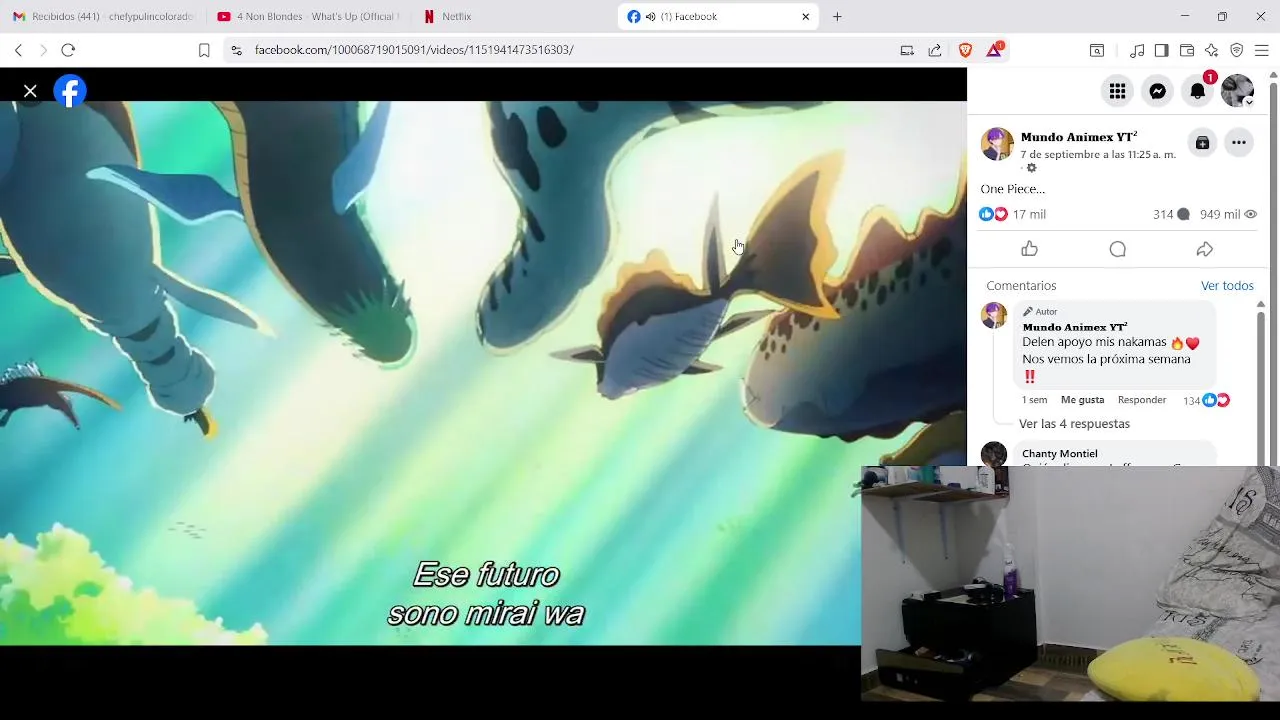Open Mundo Animex YT profile picture
Screen dimensions: 1280x720
pyautogui.click(x=997, y=144)
